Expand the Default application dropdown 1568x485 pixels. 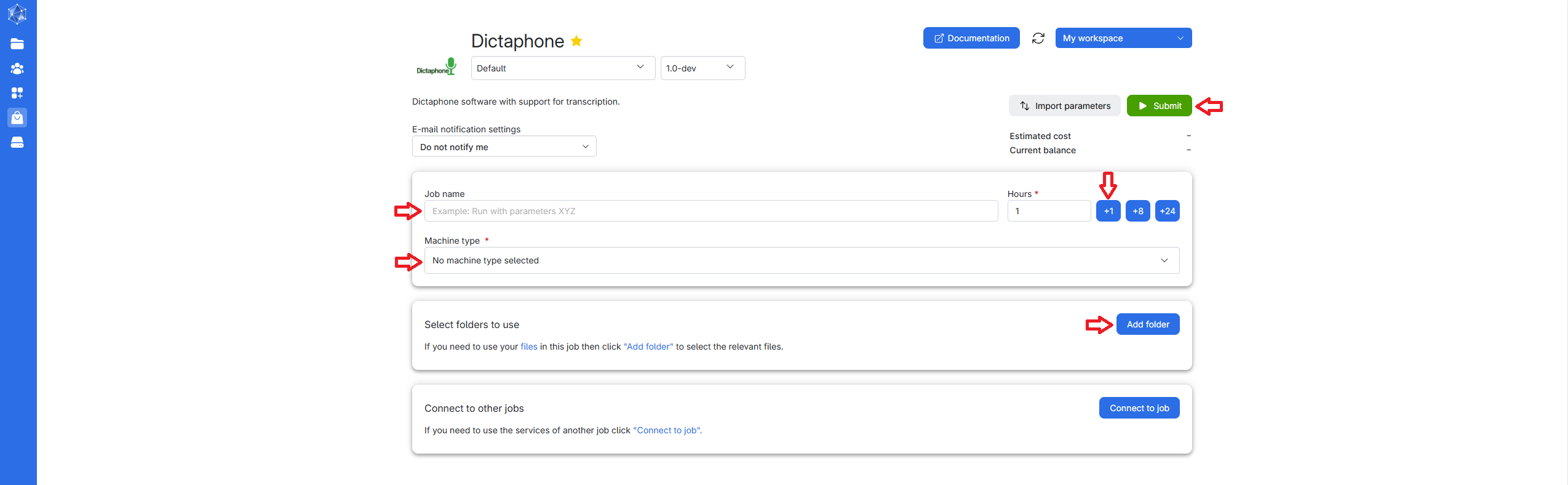click(562, 68)
